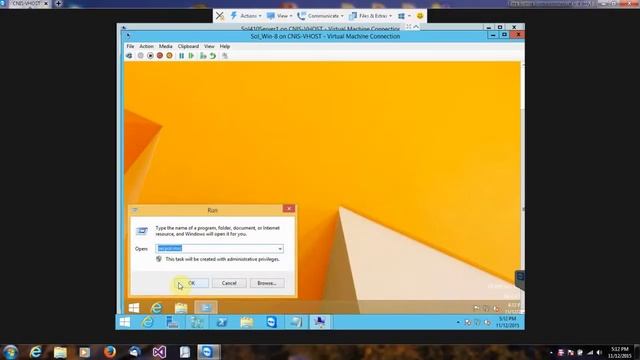This screenshot has width=640, height=360.
Task: Open TeamViewer on the CNIS-VHOST taskbar
Action: (271, 322)
